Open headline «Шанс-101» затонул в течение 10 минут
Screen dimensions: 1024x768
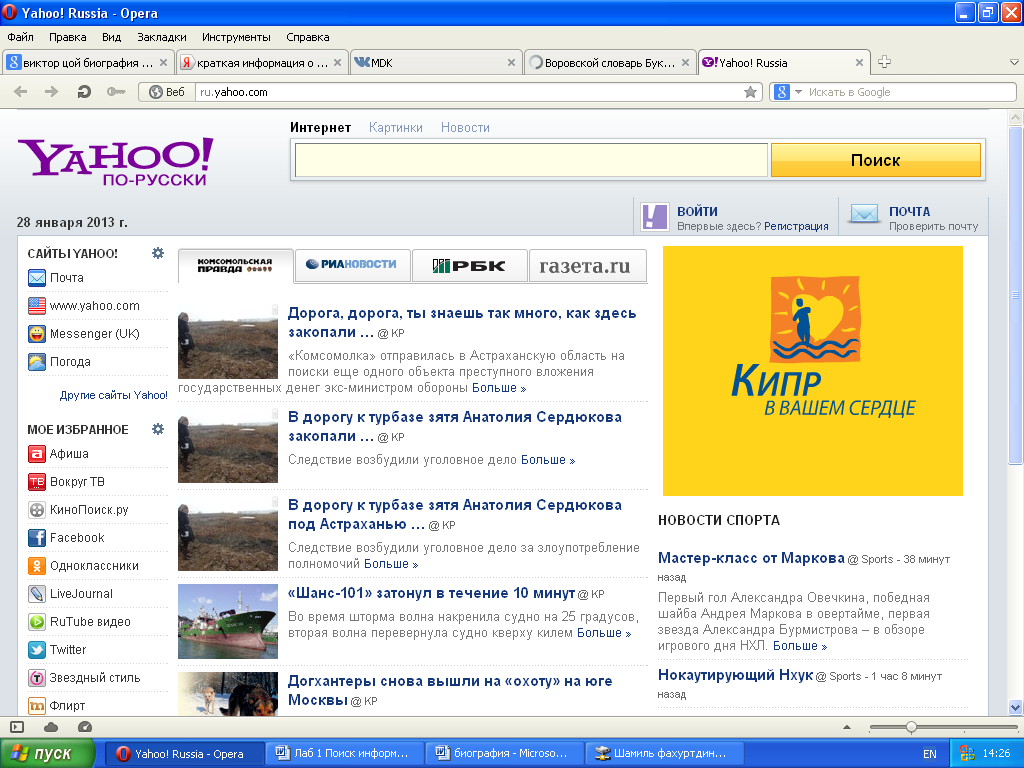coord(431,593)
